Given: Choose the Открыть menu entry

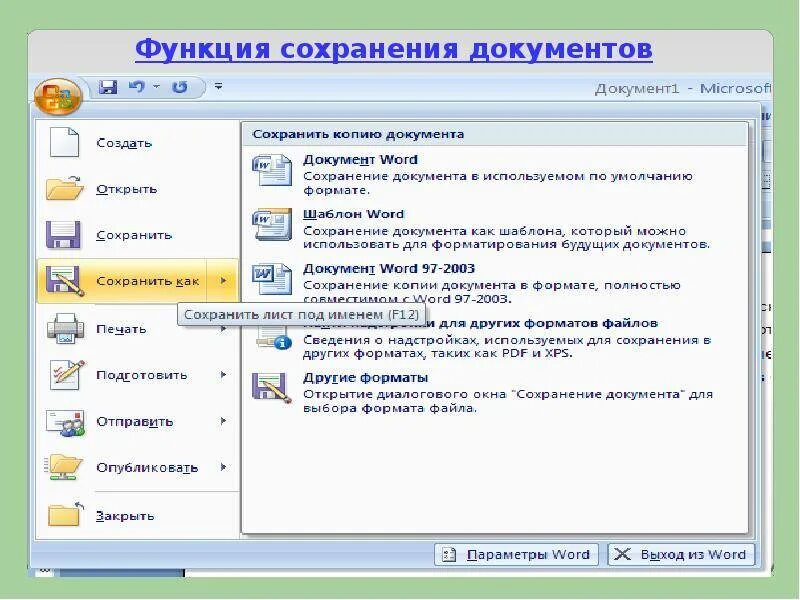Looking at the screenshot, I should click(x=138, y=189).
